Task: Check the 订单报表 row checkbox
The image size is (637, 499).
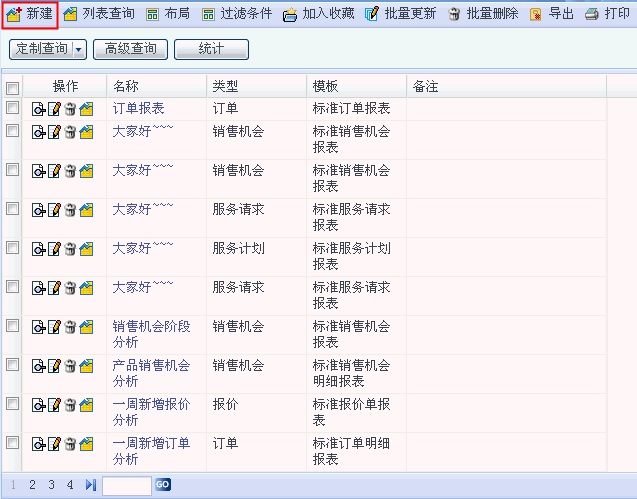Action: [x=13, y=108]
